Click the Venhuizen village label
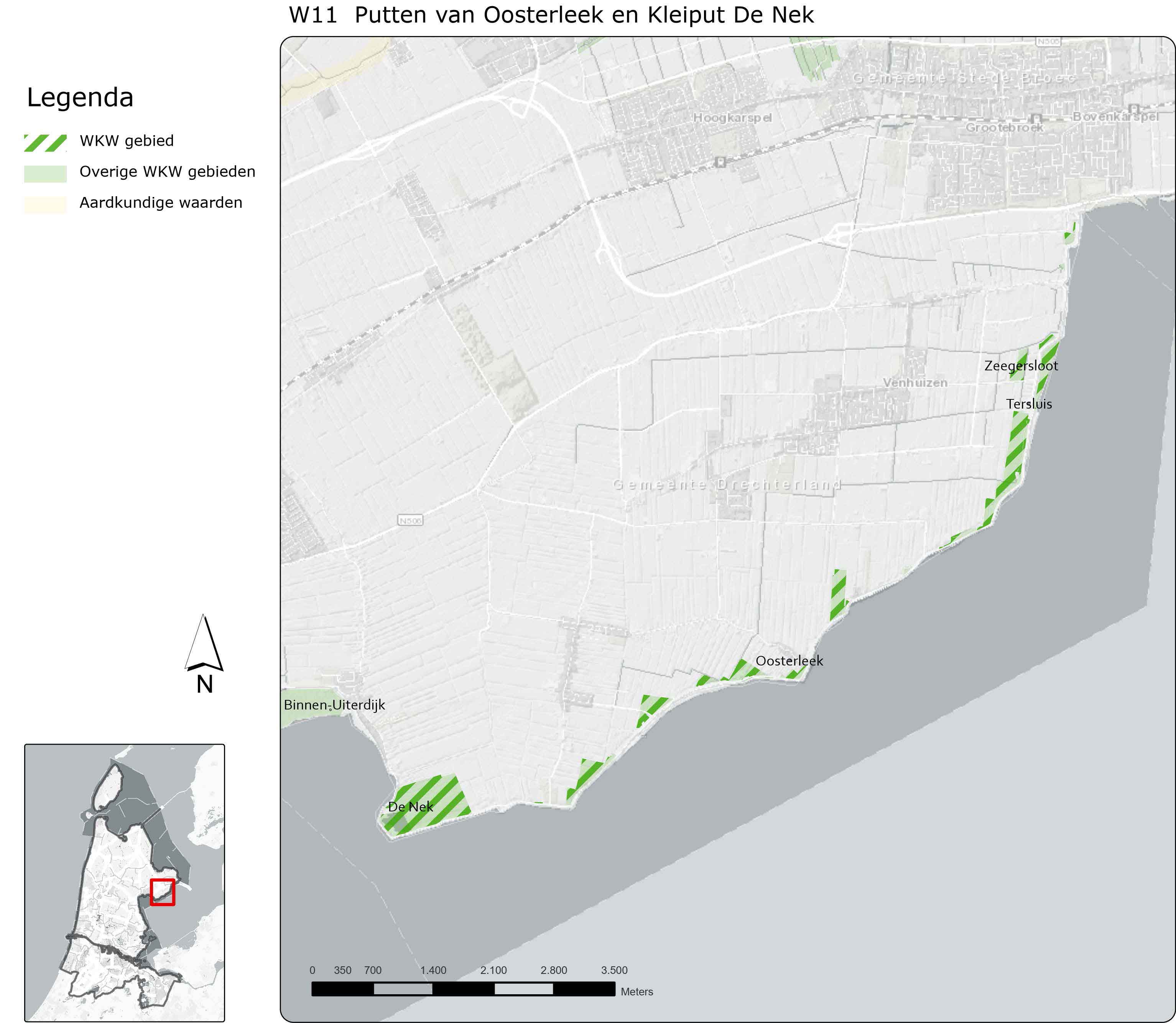 pyautogui.click(x=915, y=383)
